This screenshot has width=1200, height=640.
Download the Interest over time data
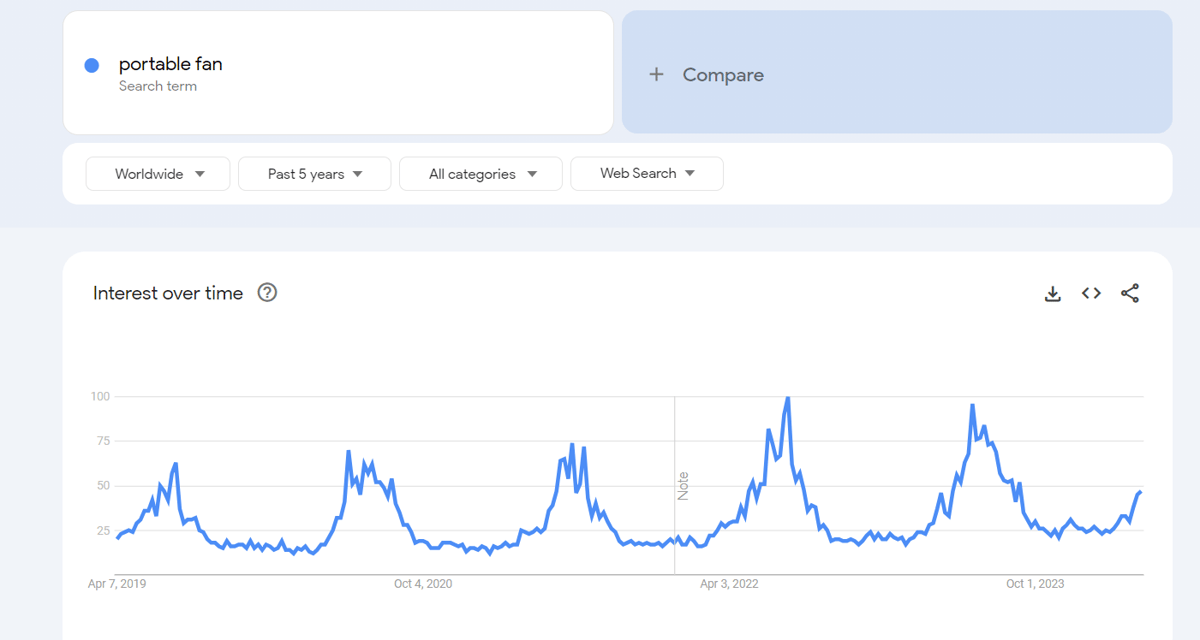tap(1052, 293)
